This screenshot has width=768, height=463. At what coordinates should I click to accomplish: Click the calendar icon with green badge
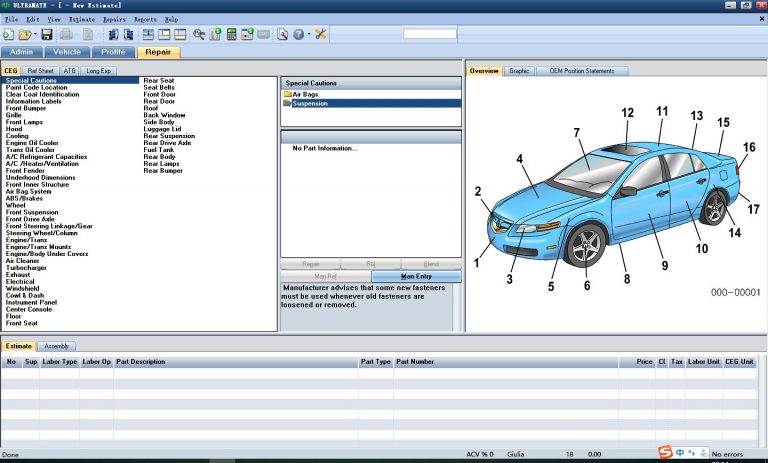click(247, 34)
